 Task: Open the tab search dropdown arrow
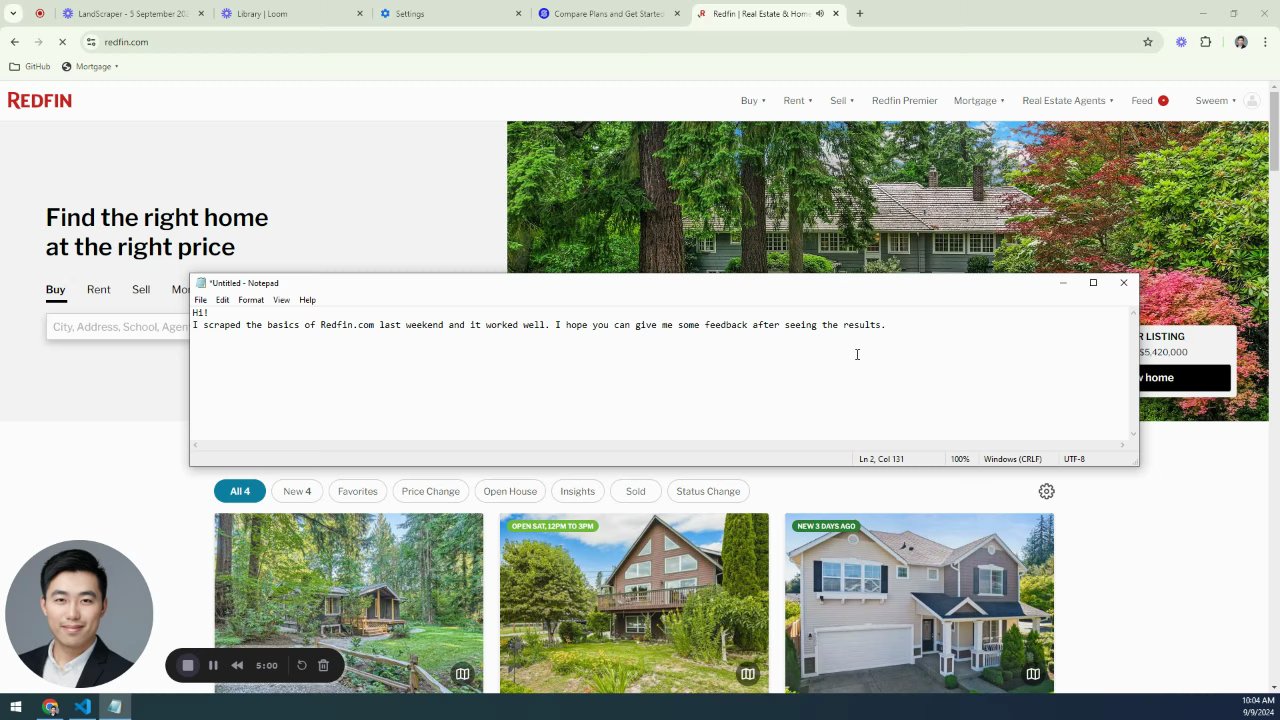pyautogui.click(x=13, y=14)
